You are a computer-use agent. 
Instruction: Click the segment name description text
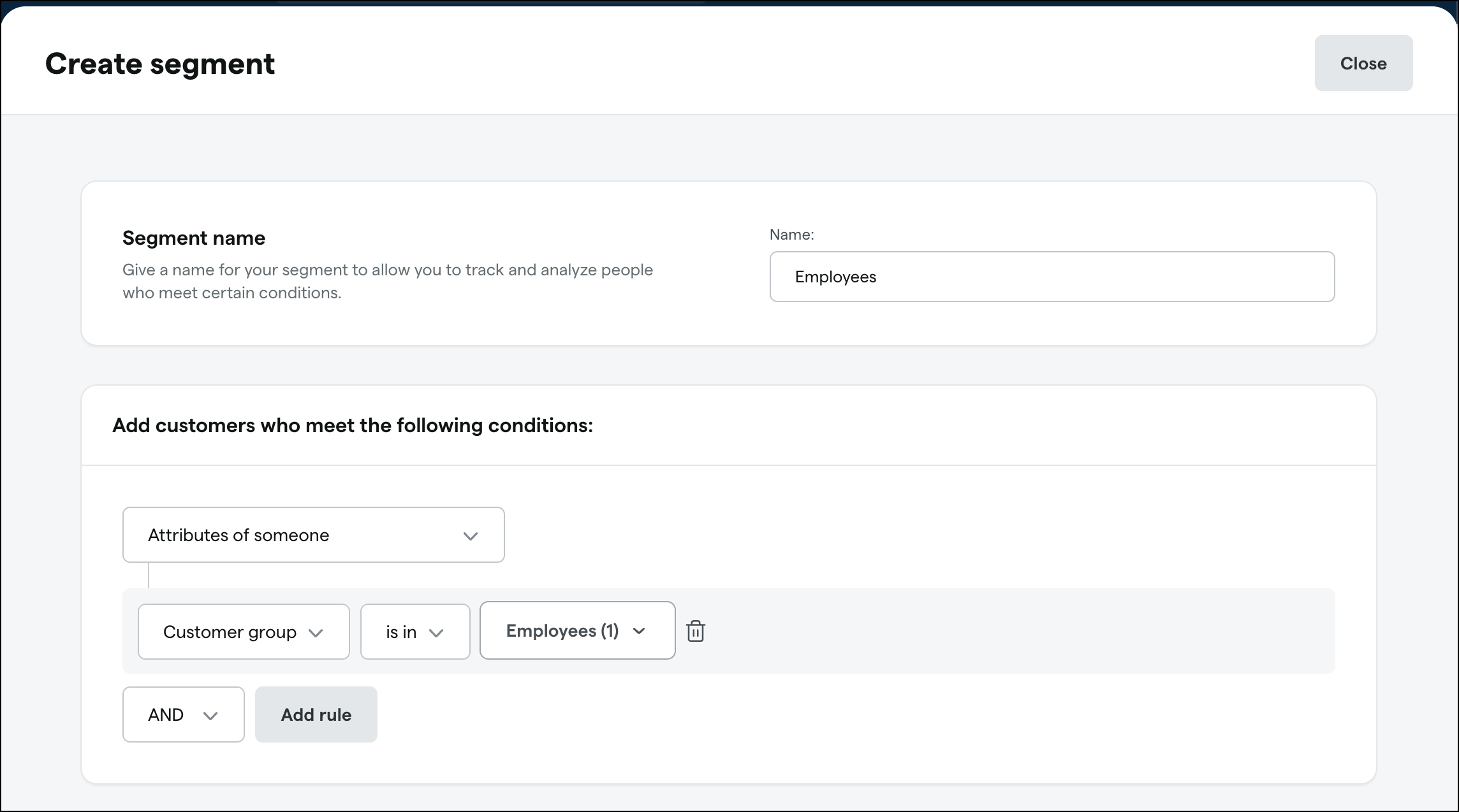click(388, 281)
